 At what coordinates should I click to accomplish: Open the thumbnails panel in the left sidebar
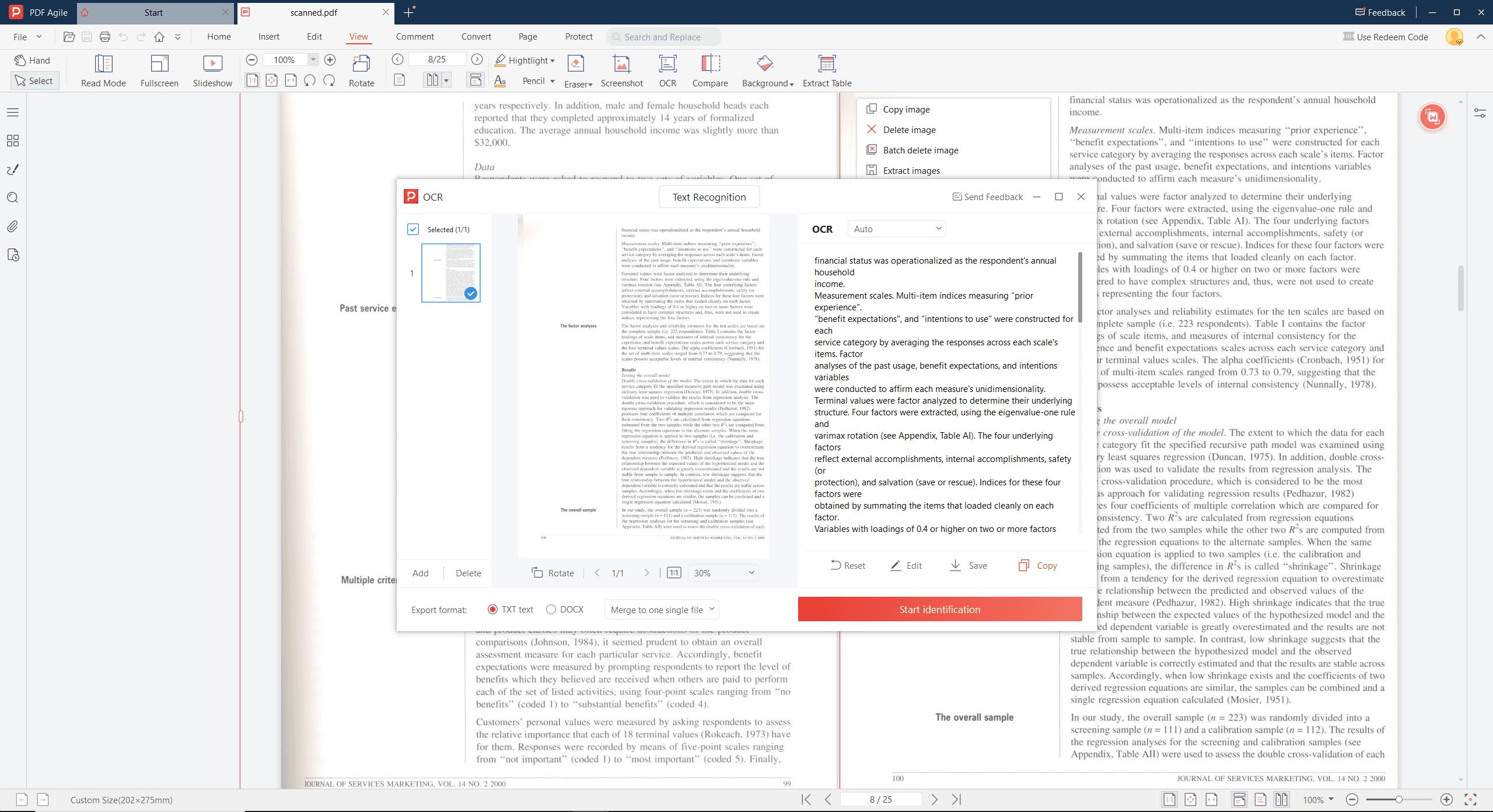(12, 141)
